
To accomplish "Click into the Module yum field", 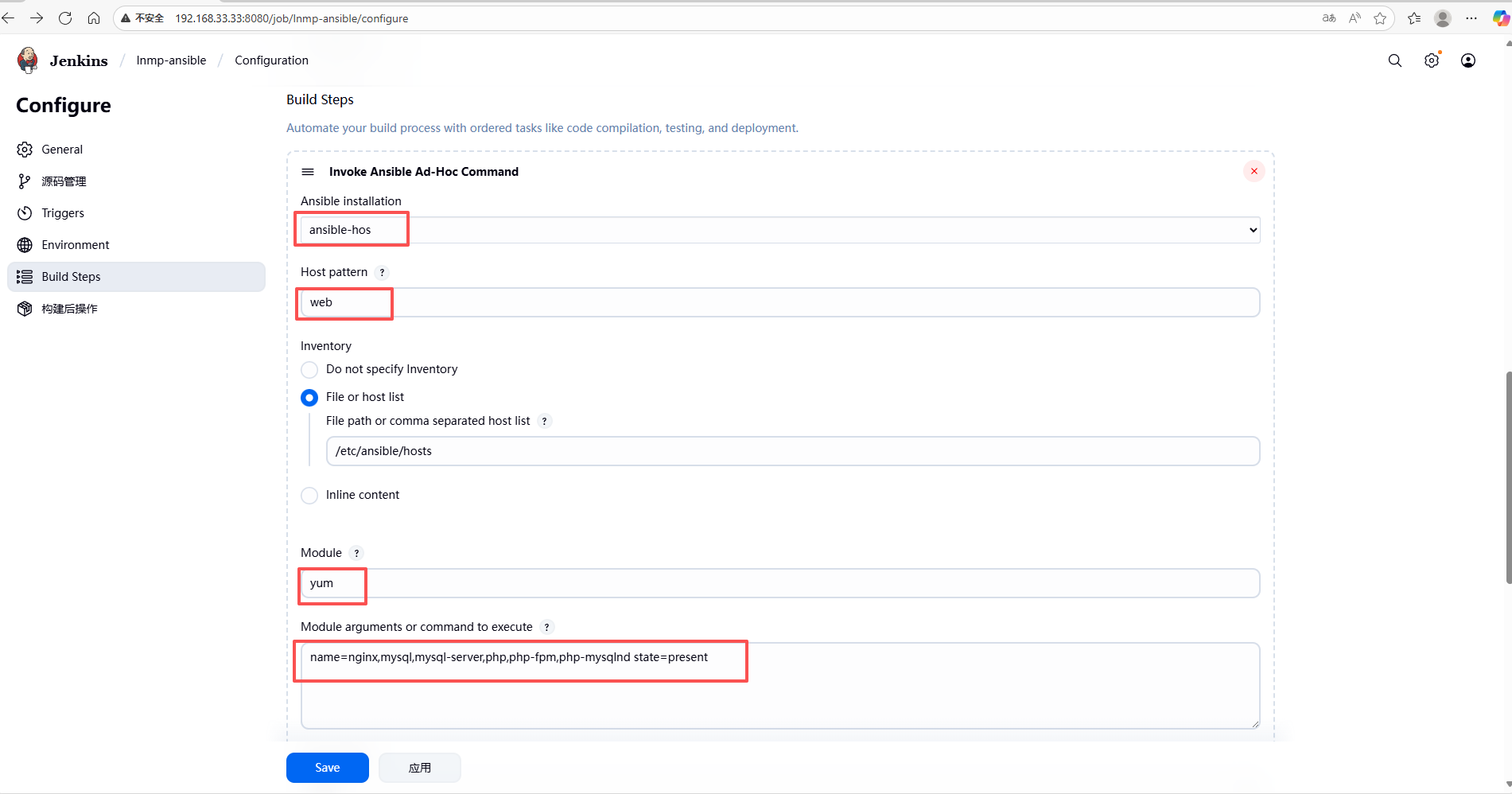I will pos(780,583).
